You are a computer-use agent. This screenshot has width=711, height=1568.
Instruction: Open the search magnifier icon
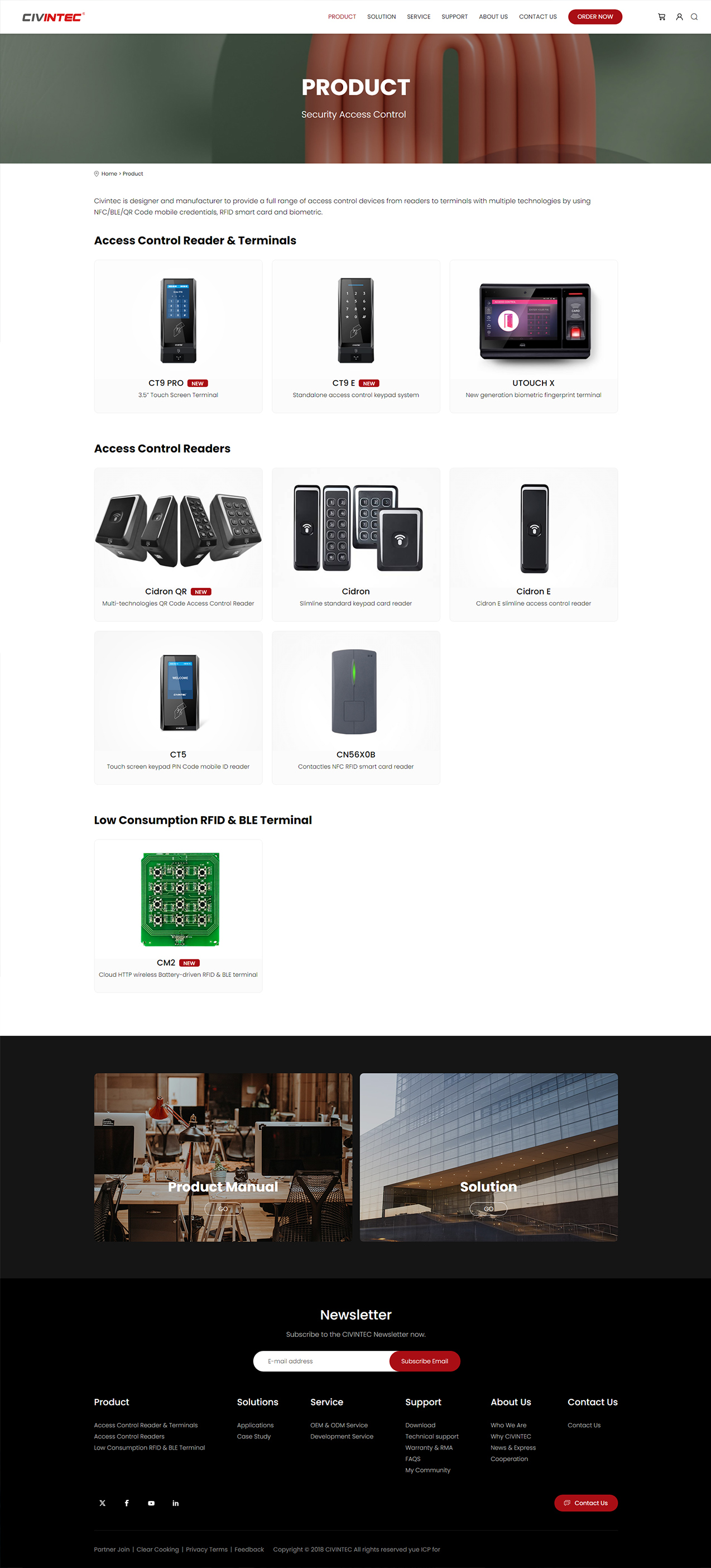[694, 17]
